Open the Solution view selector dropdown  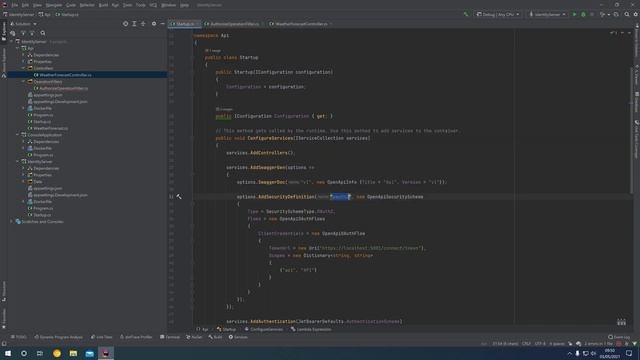23,24
